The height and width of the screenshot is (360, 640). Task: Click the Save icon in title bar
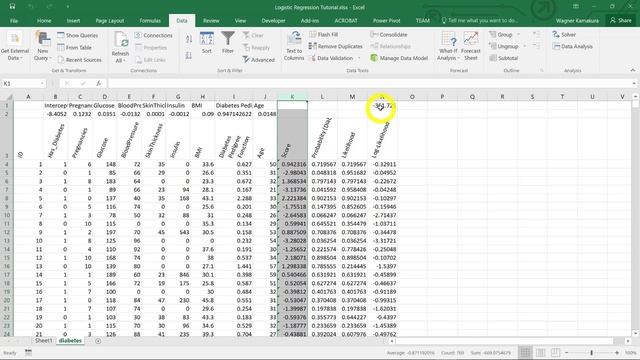(12, 7)
